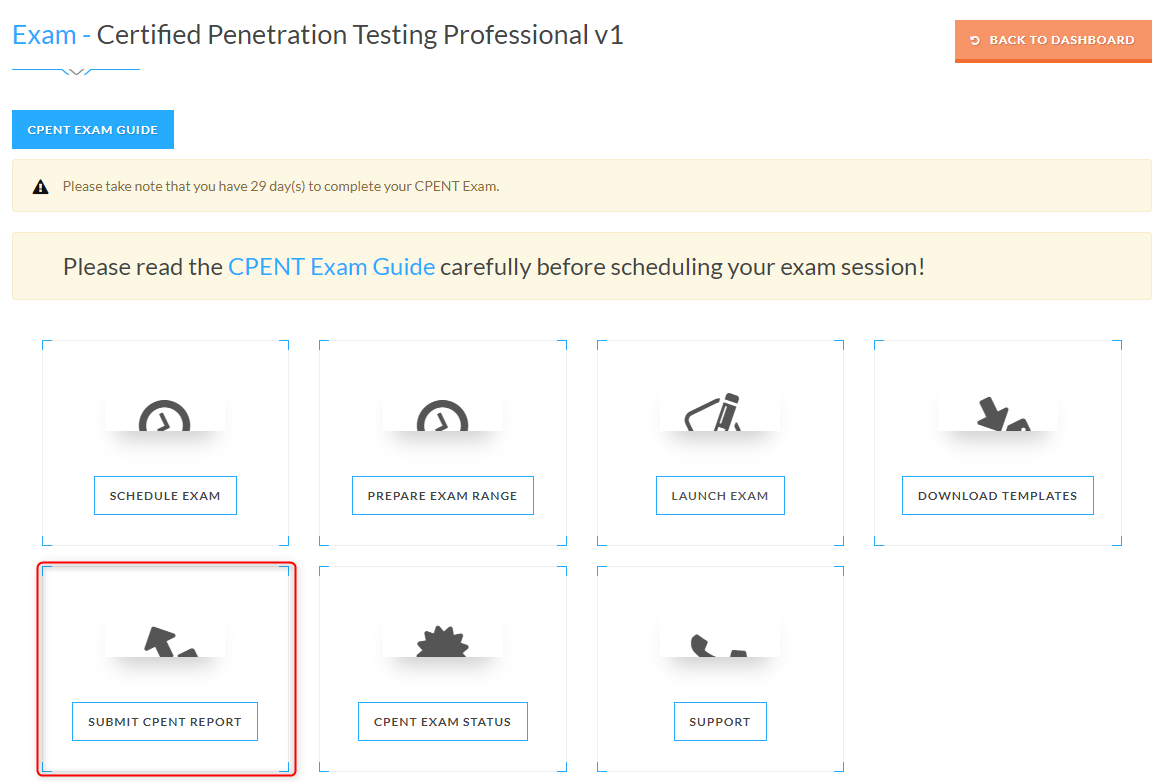Click the blue CPENT Exam Guide button
The width and height of the screenshot is (1166, 782).
(93, 130)
